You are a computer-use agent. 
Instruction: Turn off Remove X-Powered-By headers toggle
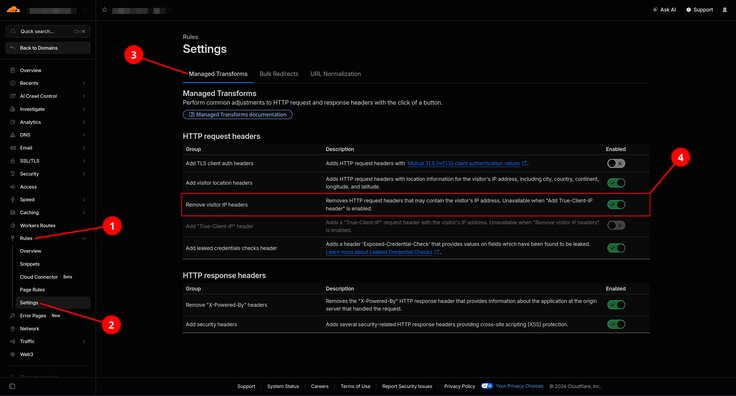pyautogui.click(x=616, y=305)
